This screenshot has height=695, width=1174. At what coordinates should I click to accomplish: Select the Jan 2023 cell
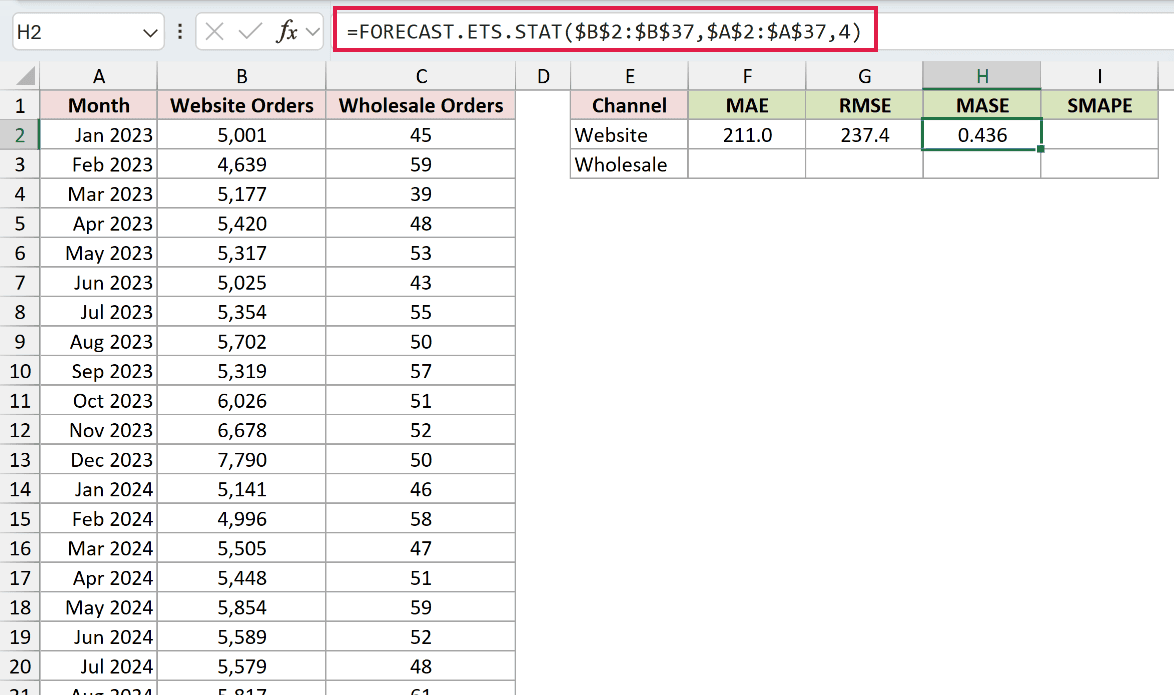pyautogui.click(x=99, y=135)
